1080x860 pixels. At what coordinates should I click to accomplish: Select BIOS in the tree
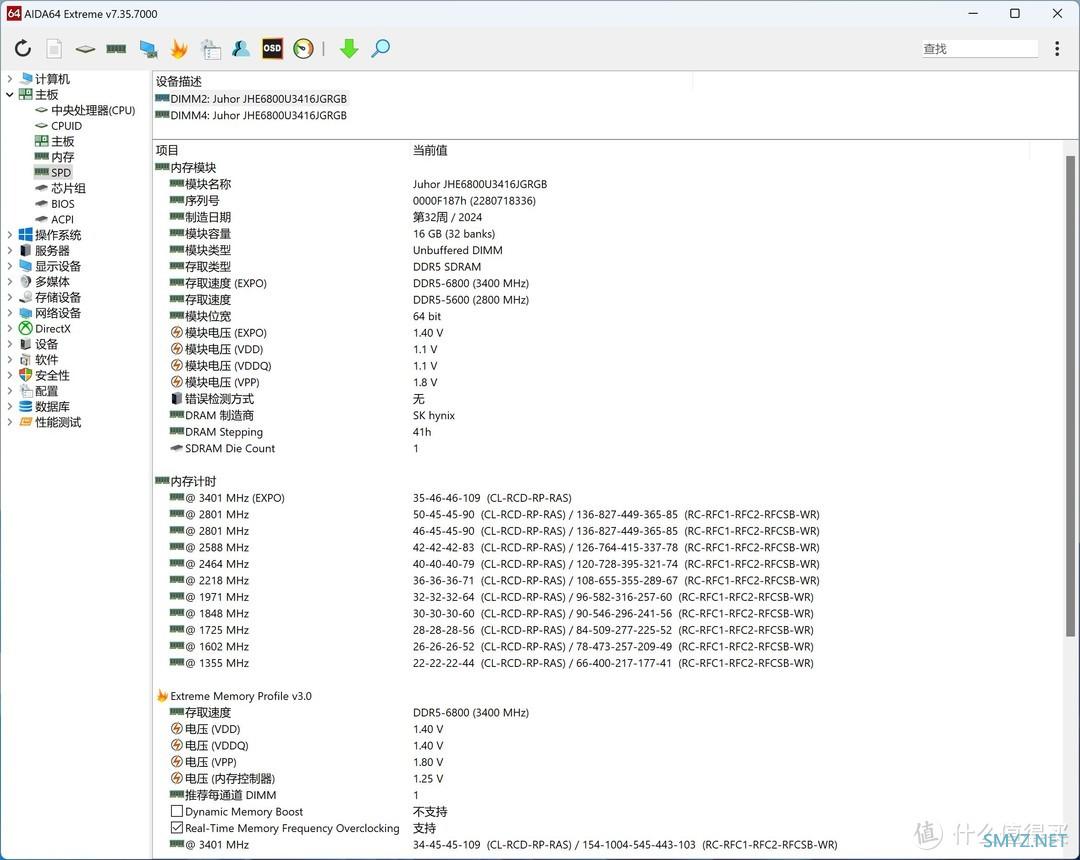pyautogui.click(x=63, y=204)
